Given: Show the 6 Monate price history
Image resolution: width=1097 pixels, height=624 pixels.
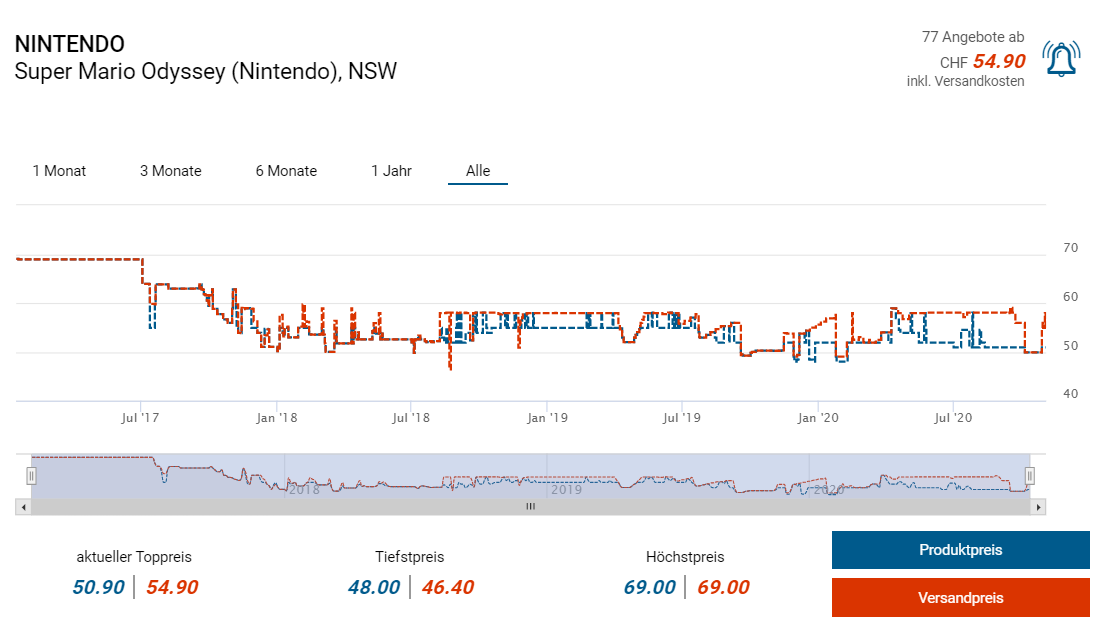Looking at the screenshot, I should (286, 171).
